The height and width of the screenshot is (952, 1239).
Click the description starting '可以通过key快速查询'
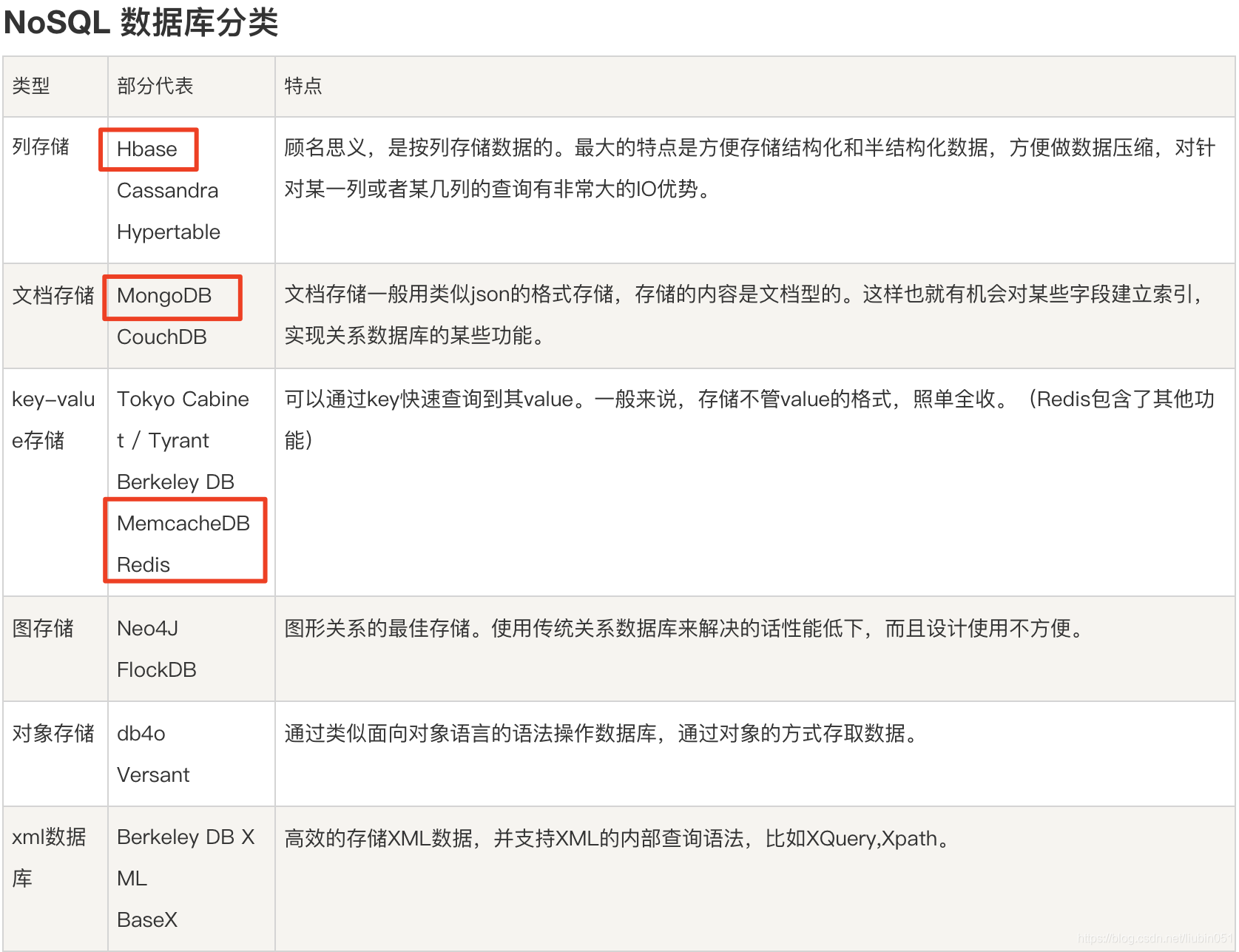point(750,419)
